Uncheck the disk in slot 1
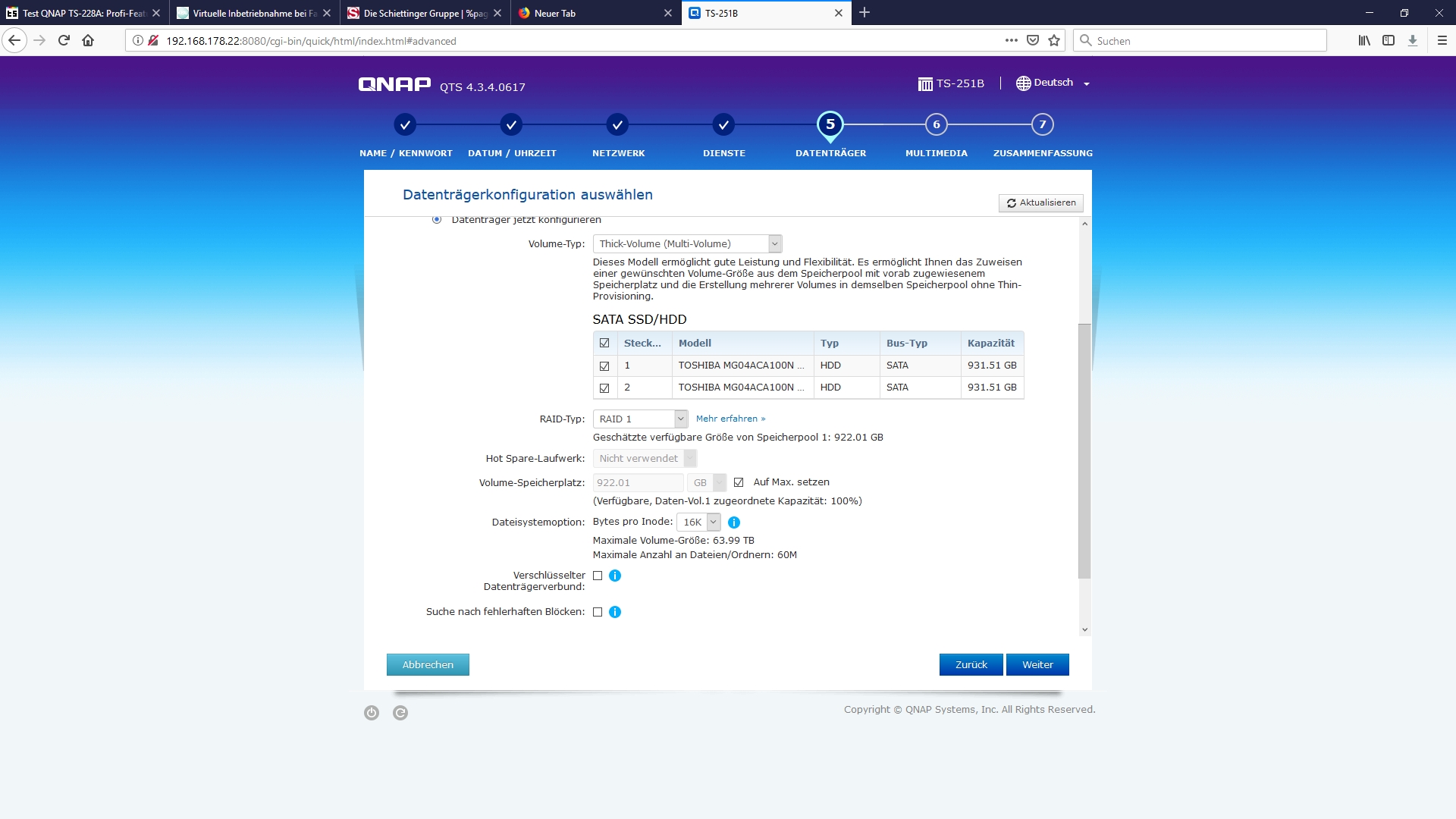Image resolution: width=1456 pixels, height=819 pixels. coord(604,366)
